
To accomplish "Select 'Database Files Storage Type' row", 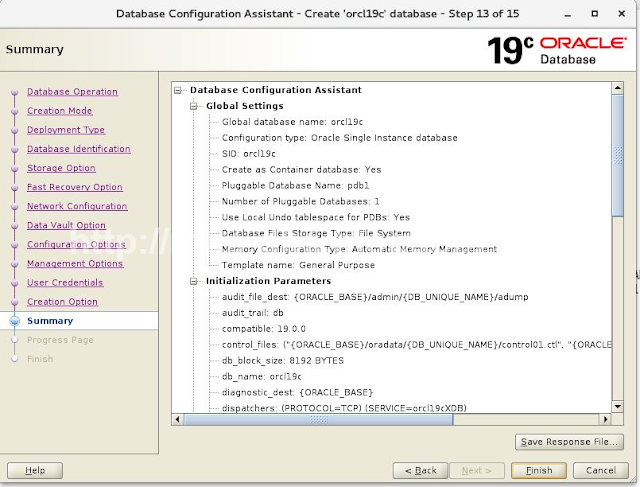I will [316, 233].
